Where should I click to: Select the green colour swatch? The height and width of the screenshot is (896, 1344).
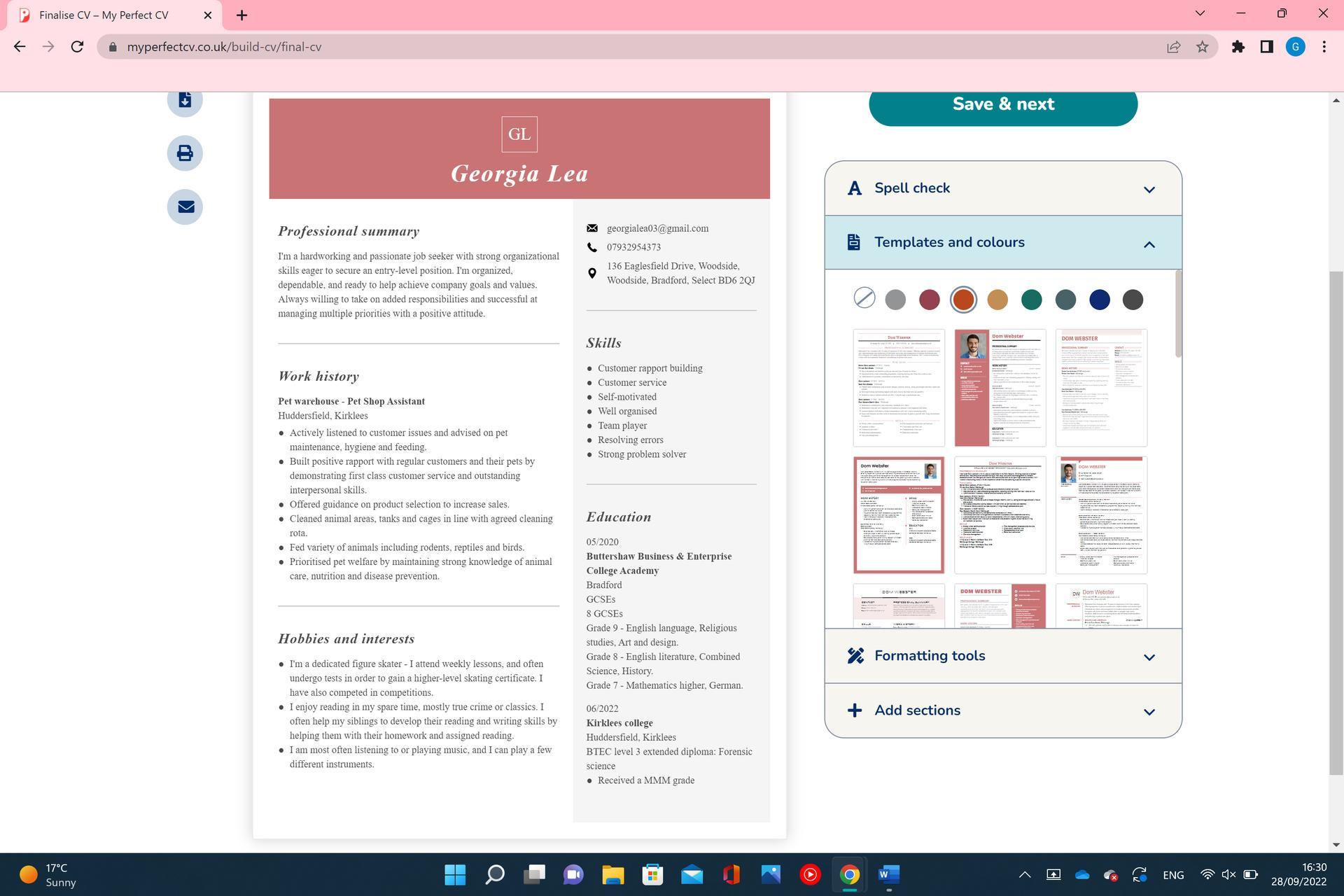[x=1031, y=300]
